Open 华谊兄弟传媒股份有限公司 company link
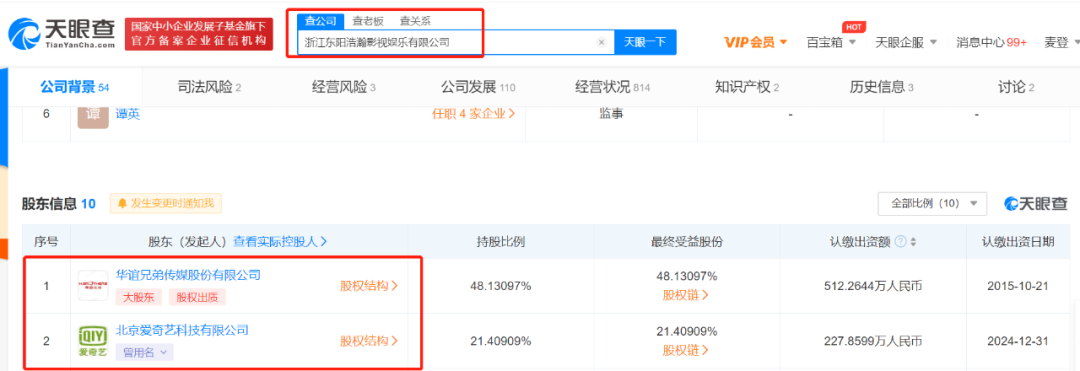The image size is (1080, 371). point(189,275)
